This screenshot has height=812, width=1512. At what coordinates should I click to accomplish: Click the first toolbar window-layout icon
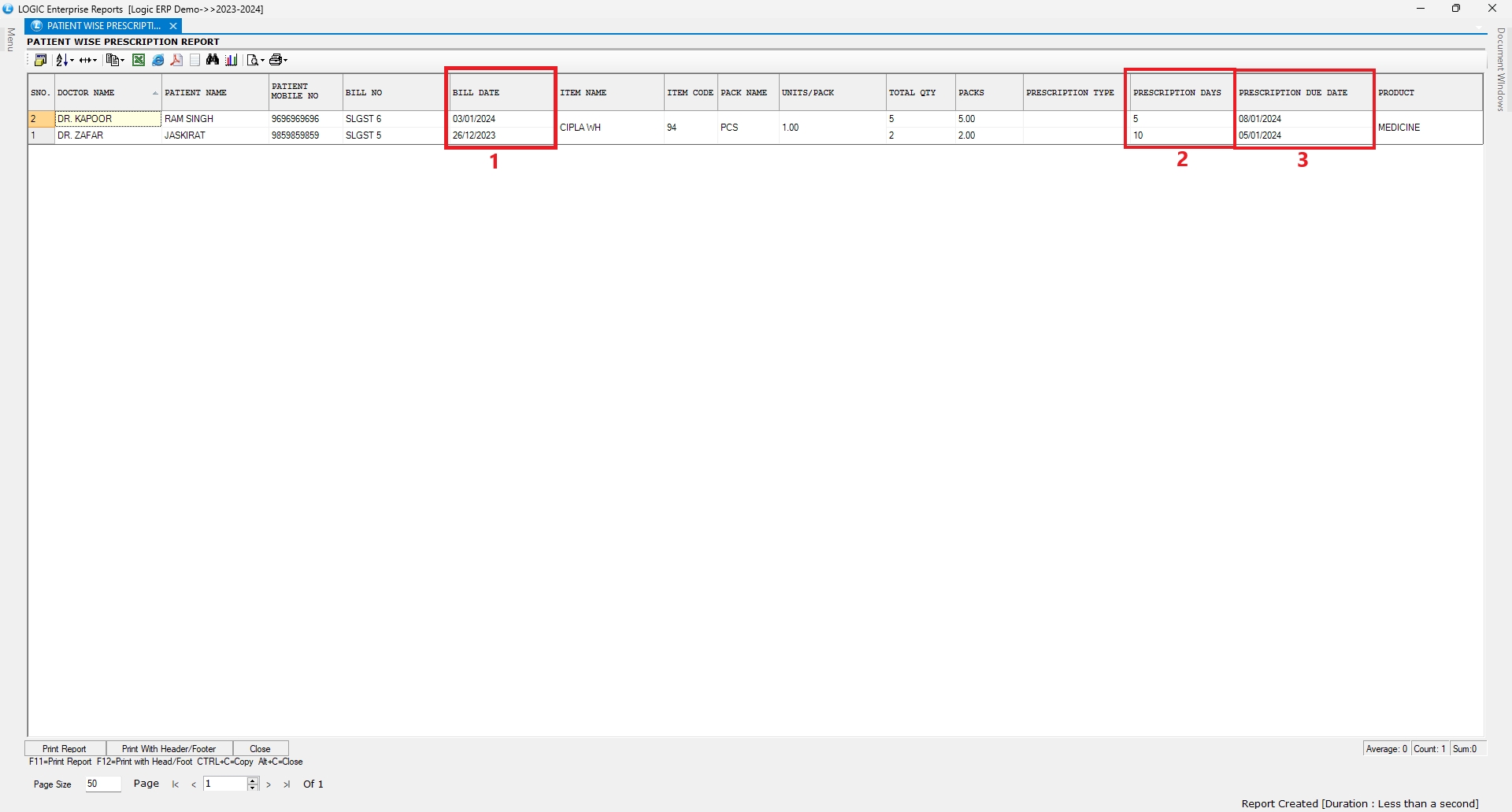(x=40, y=60)
